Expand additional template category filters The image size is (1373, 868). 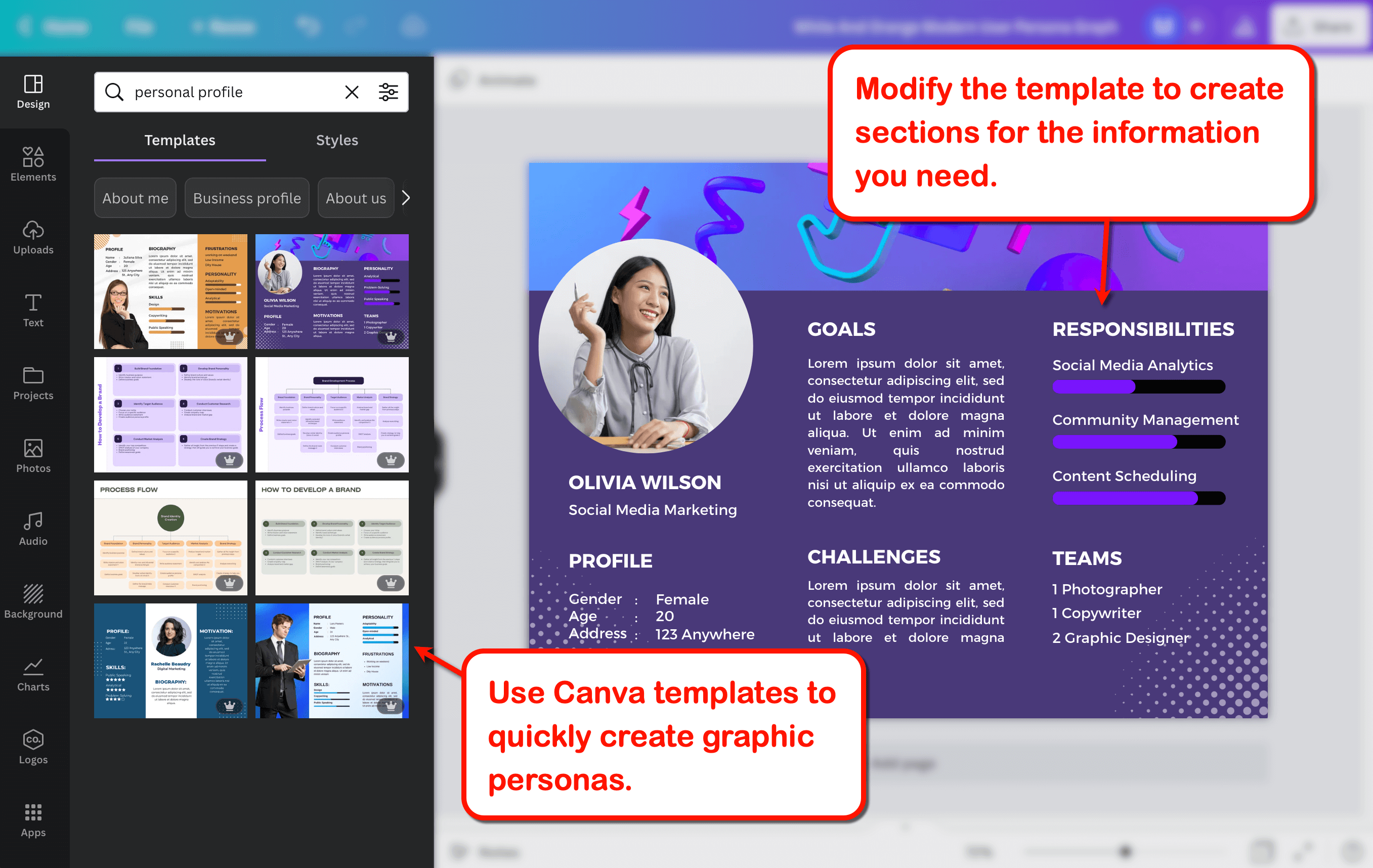(x=407, y=197)
